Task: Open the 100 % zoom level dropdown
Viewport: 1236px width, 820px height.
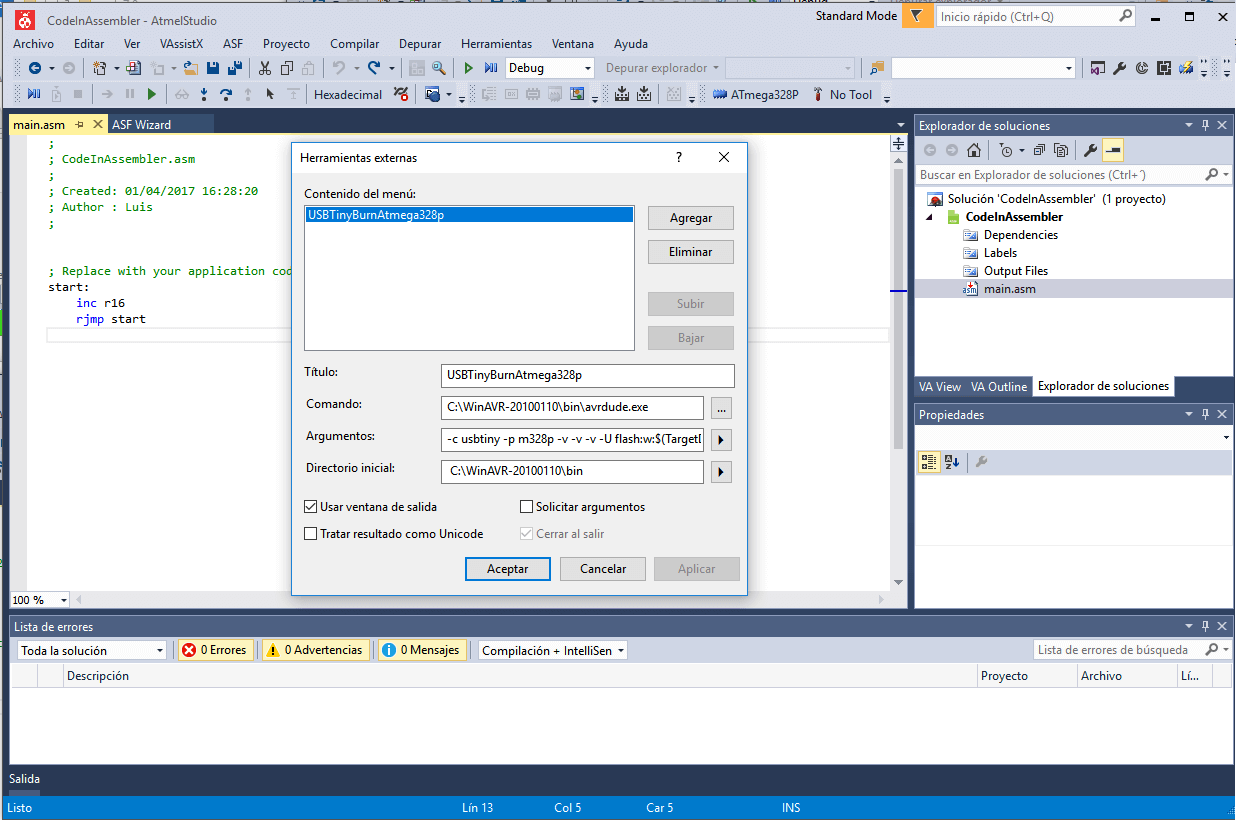Action: pyautogui.click(x=64, y=600)
